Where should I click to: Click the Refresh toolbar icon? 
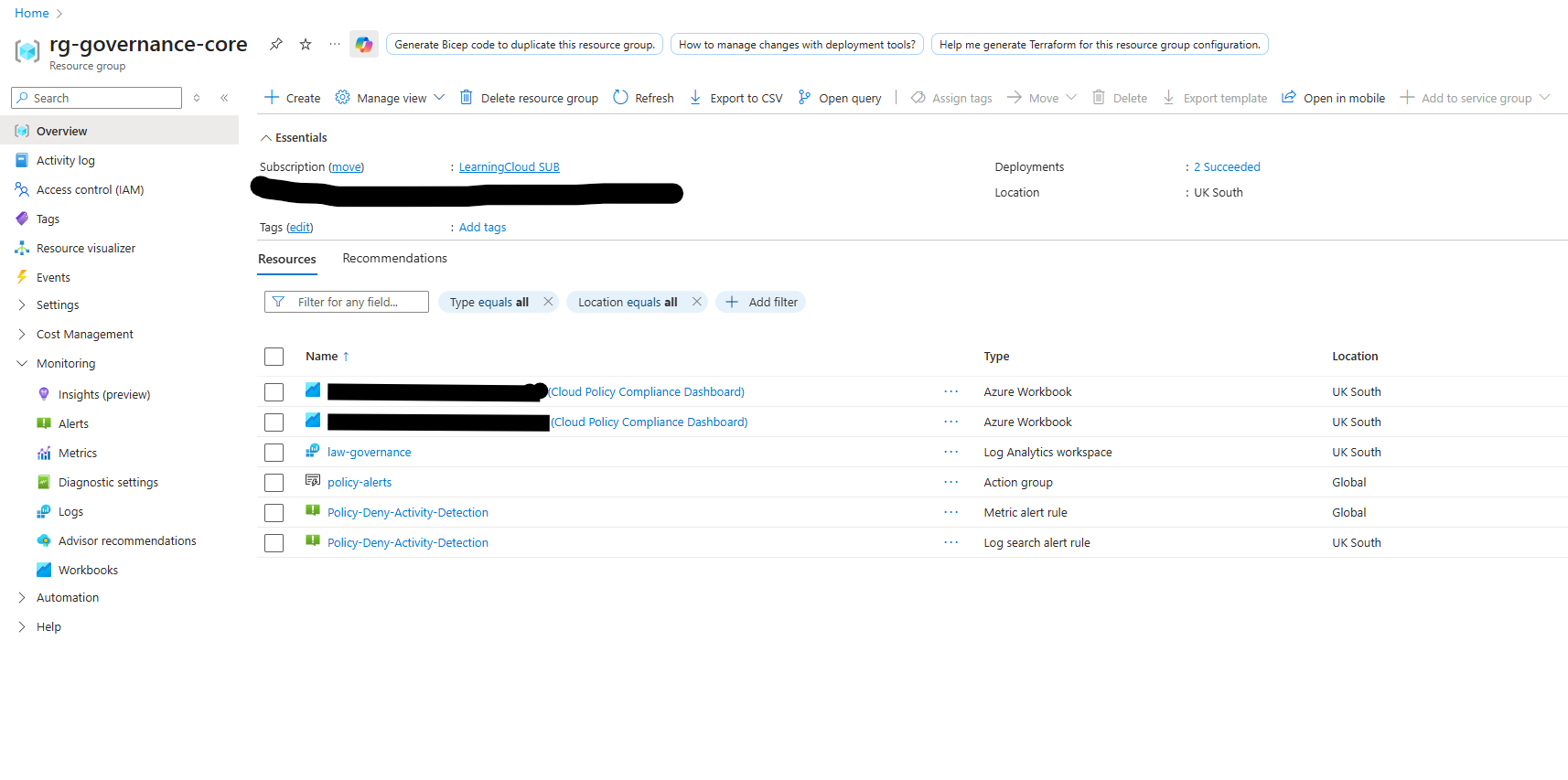621,97
